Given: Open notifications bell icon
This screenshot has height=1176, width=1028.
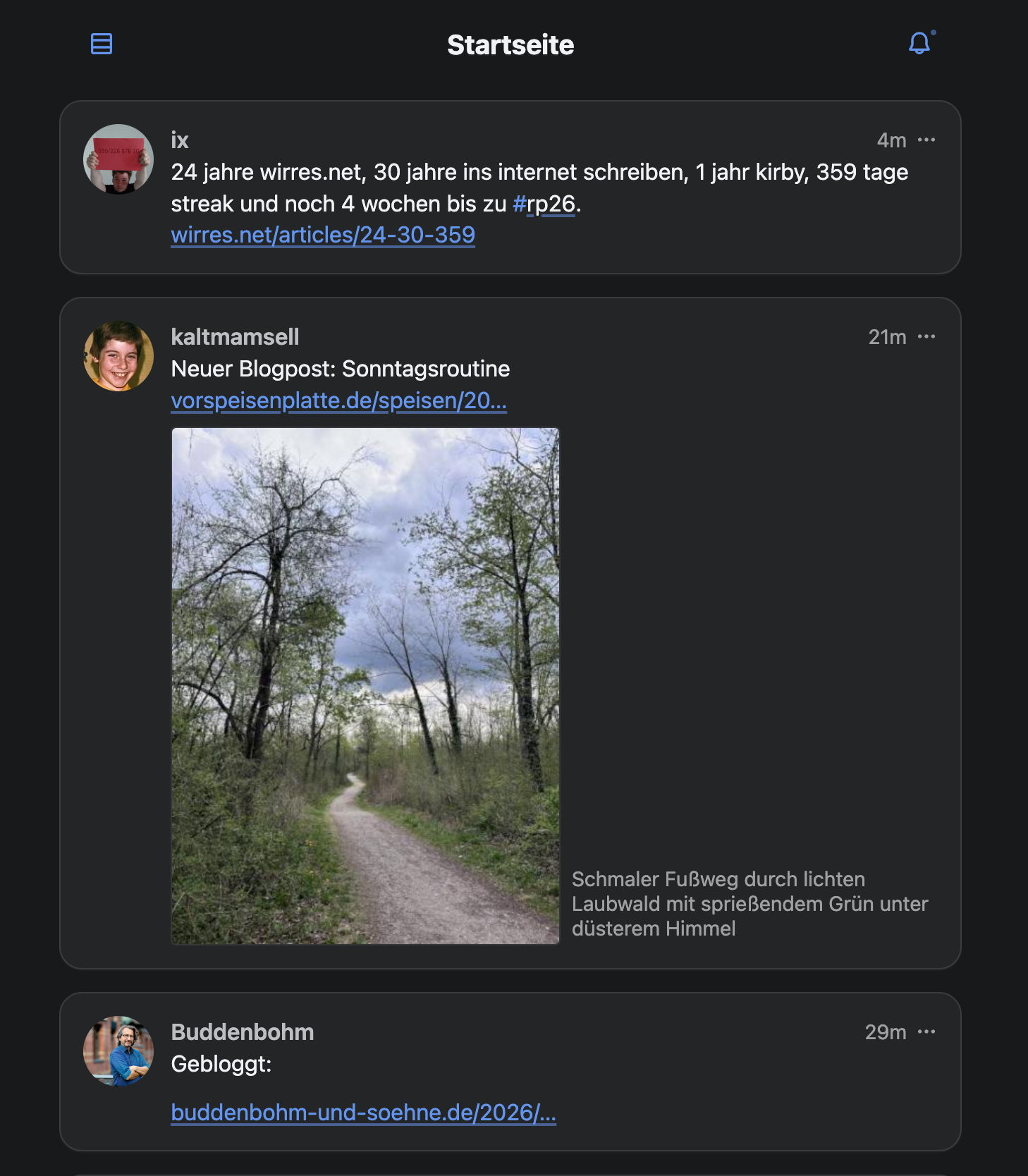Looking at the screenshot, I should 919,44.
